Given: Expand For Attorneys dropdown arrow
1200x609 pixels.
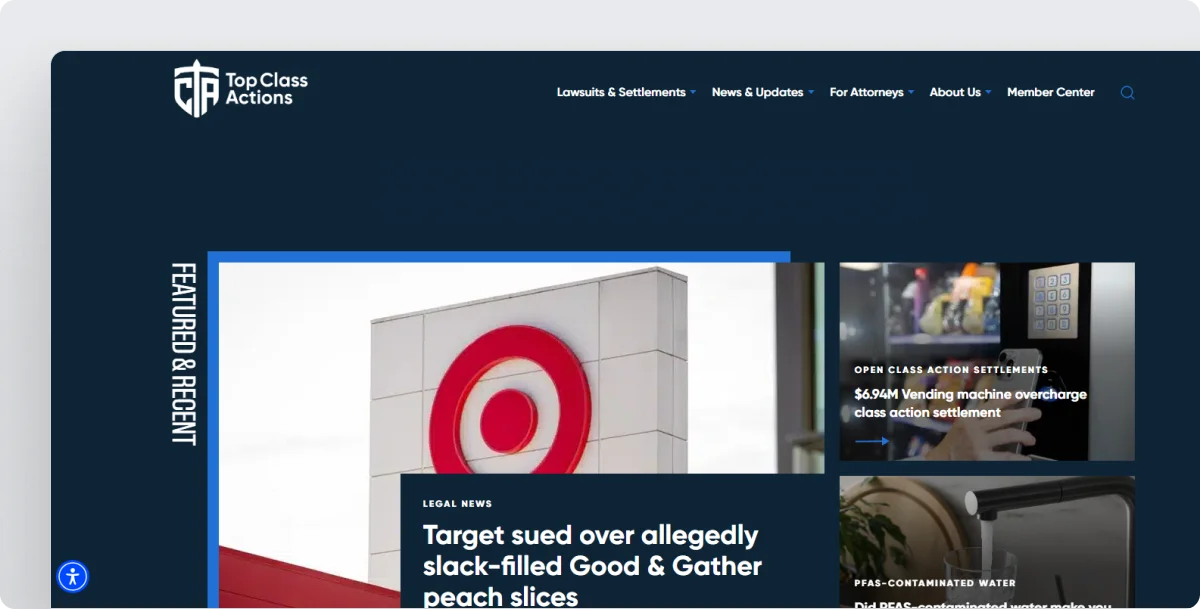Looking at the screenshot, I should tap(911, 93).
